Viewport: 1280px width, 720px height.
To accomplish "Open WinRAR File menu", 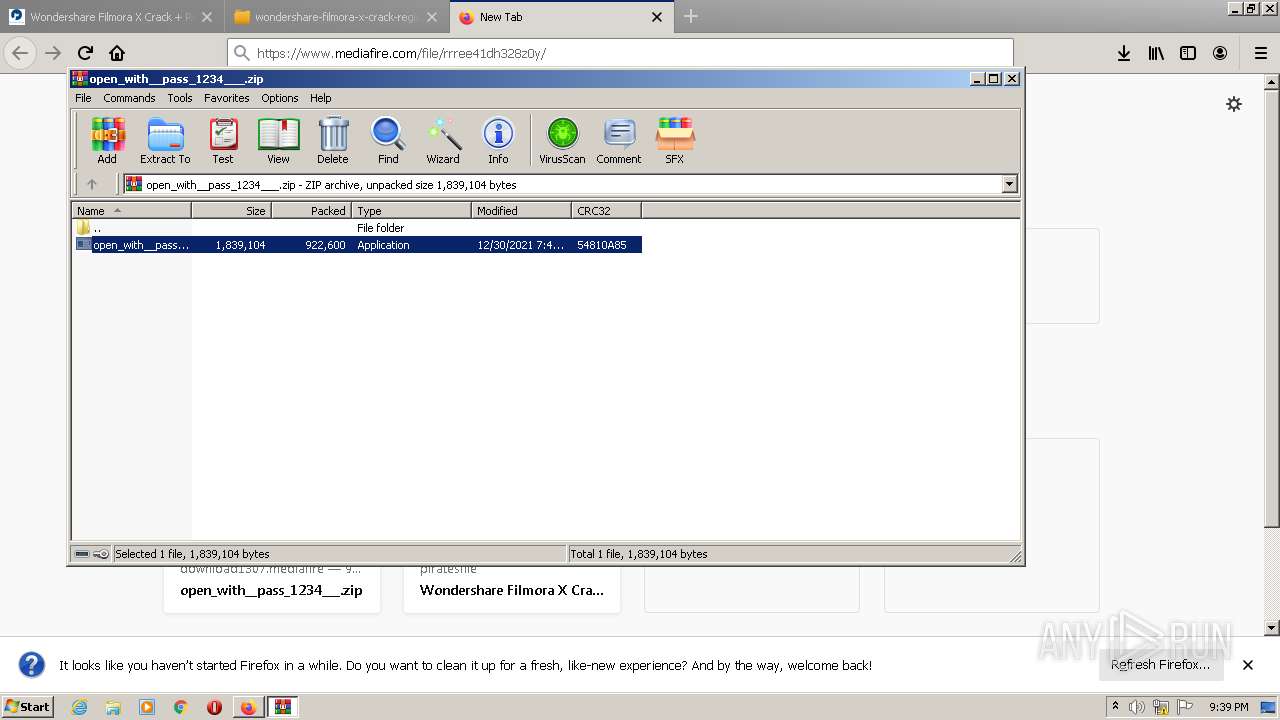I will tap(83, 98).
